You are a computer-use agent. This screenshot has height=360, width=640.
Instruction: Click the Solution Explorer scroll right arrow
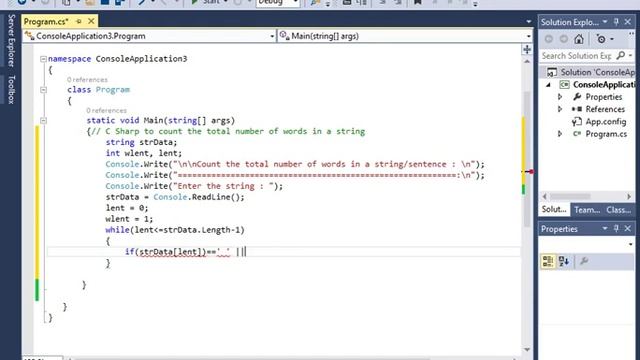(629, 196)
